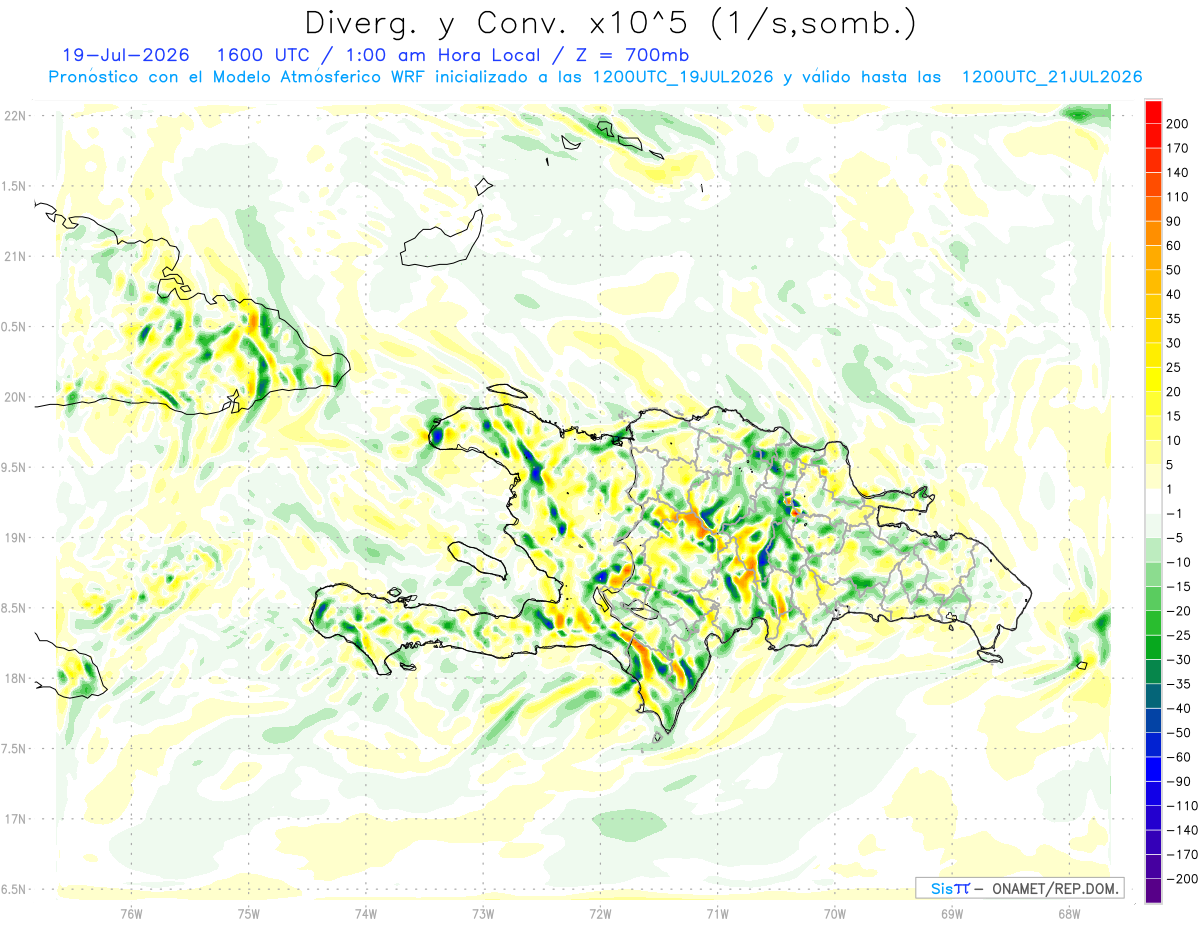
Task: Click the "73W" longitude axis label
Action: click(483, 913)
